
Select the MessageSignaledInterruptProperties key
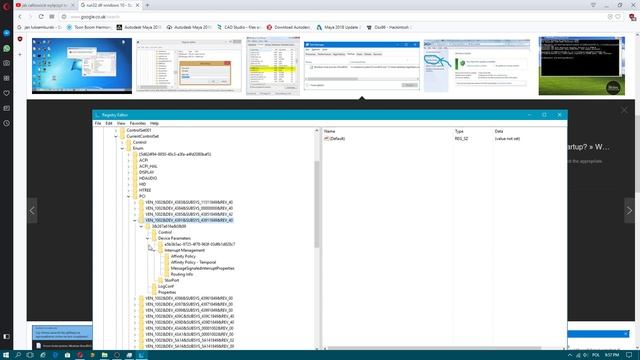click(202, 268)
